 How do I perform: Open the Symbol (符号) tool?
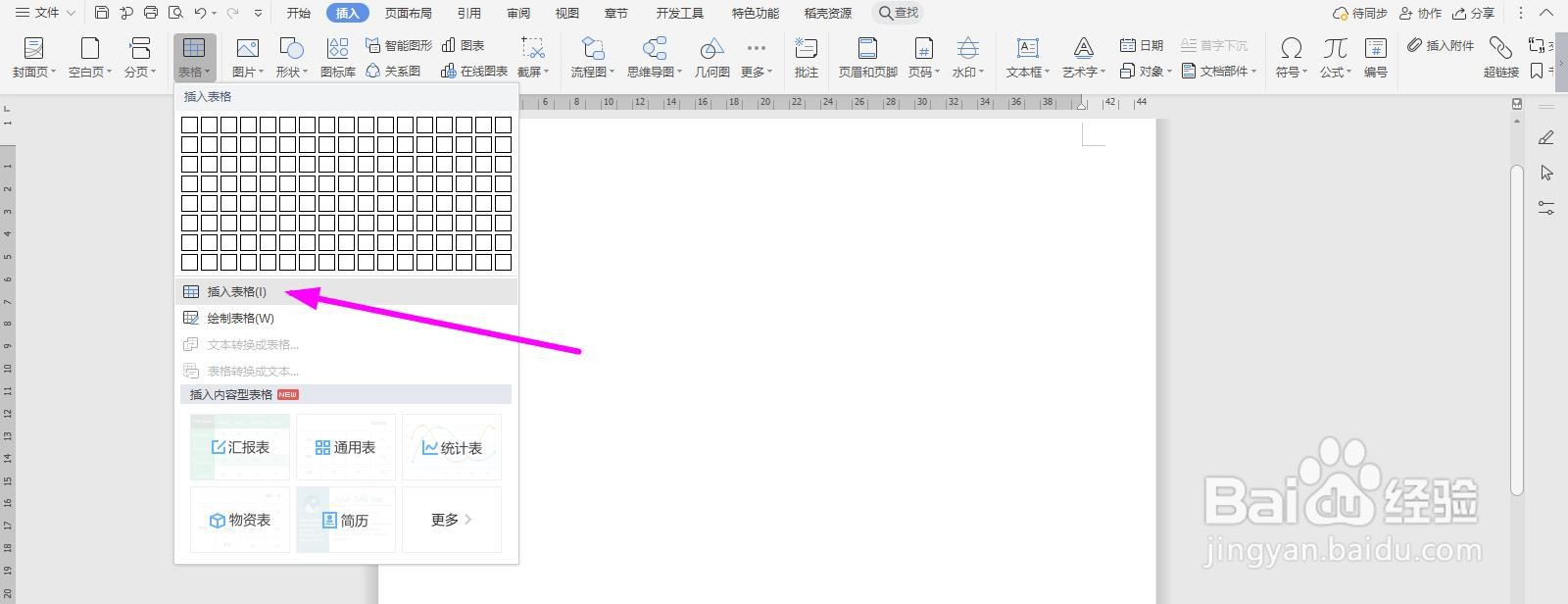click(1292, 58)
